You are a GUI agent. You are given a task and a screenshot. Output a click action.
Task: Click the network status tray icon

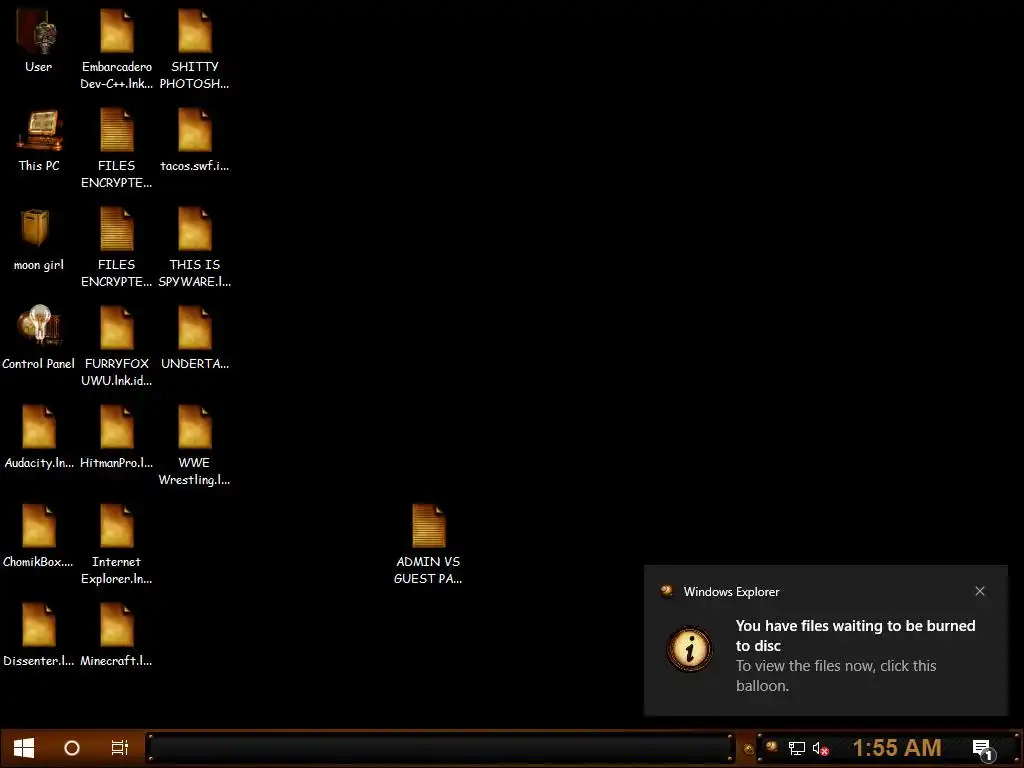point(797,748)
